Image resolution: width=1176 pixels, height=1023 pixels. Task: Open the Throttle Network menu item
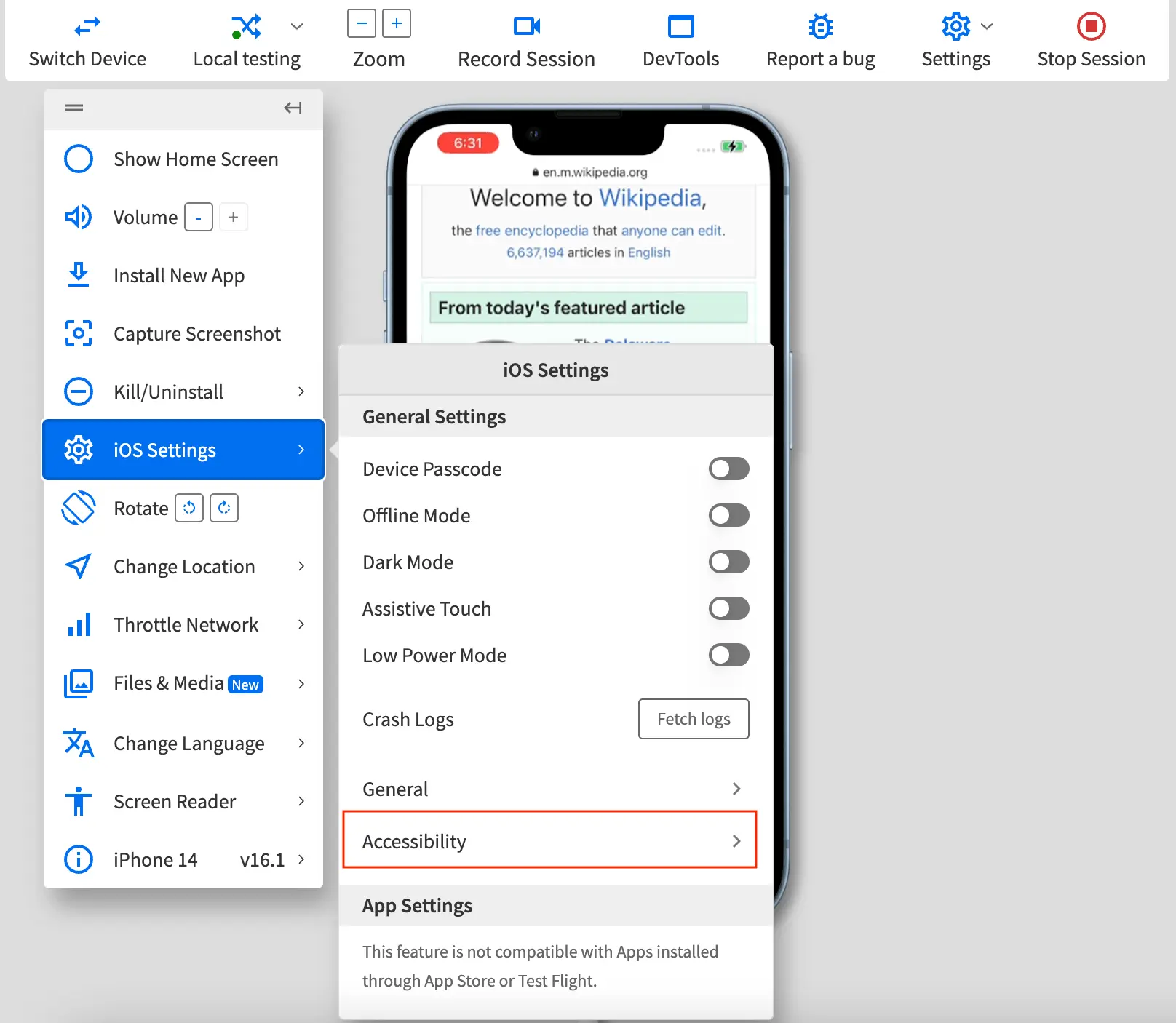pos(186,624)
